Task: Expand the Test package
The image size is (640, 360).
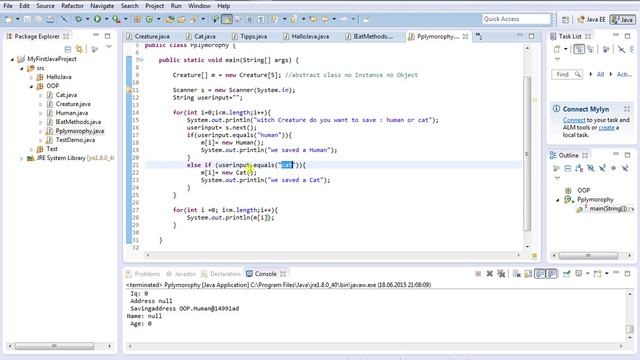Action: [x=31, y=149]
